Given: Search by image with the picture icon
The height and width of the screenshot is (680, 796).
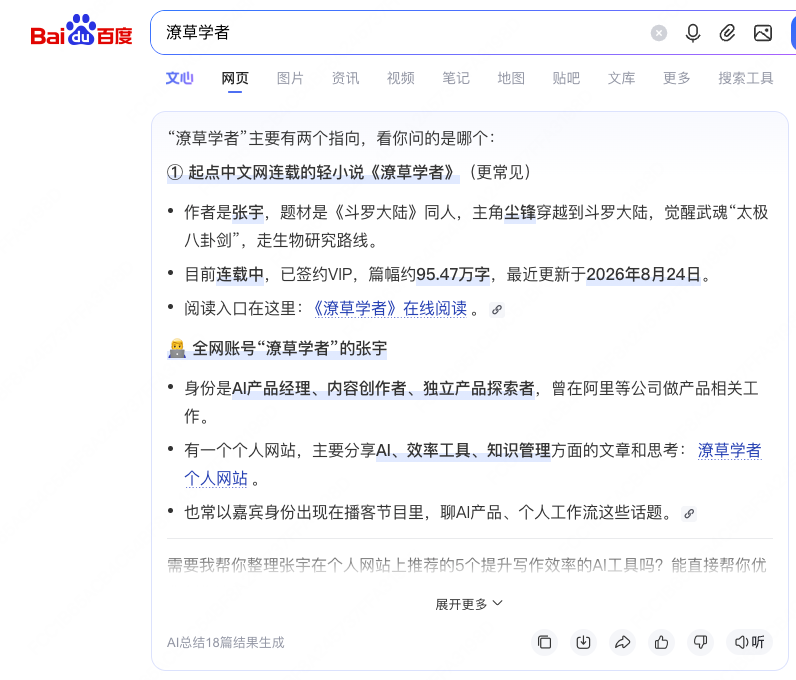Looking at the screenshot, I should pyautogui.click(x=762, y=33).
